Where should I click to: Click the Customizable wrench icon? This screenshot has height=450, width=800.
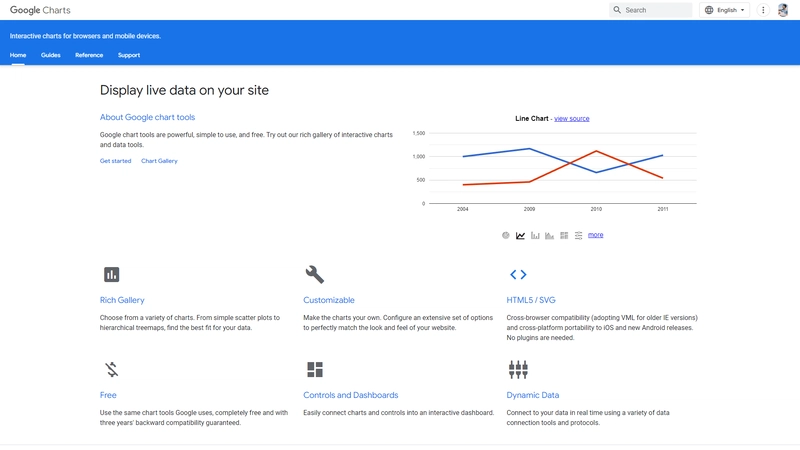315,274
